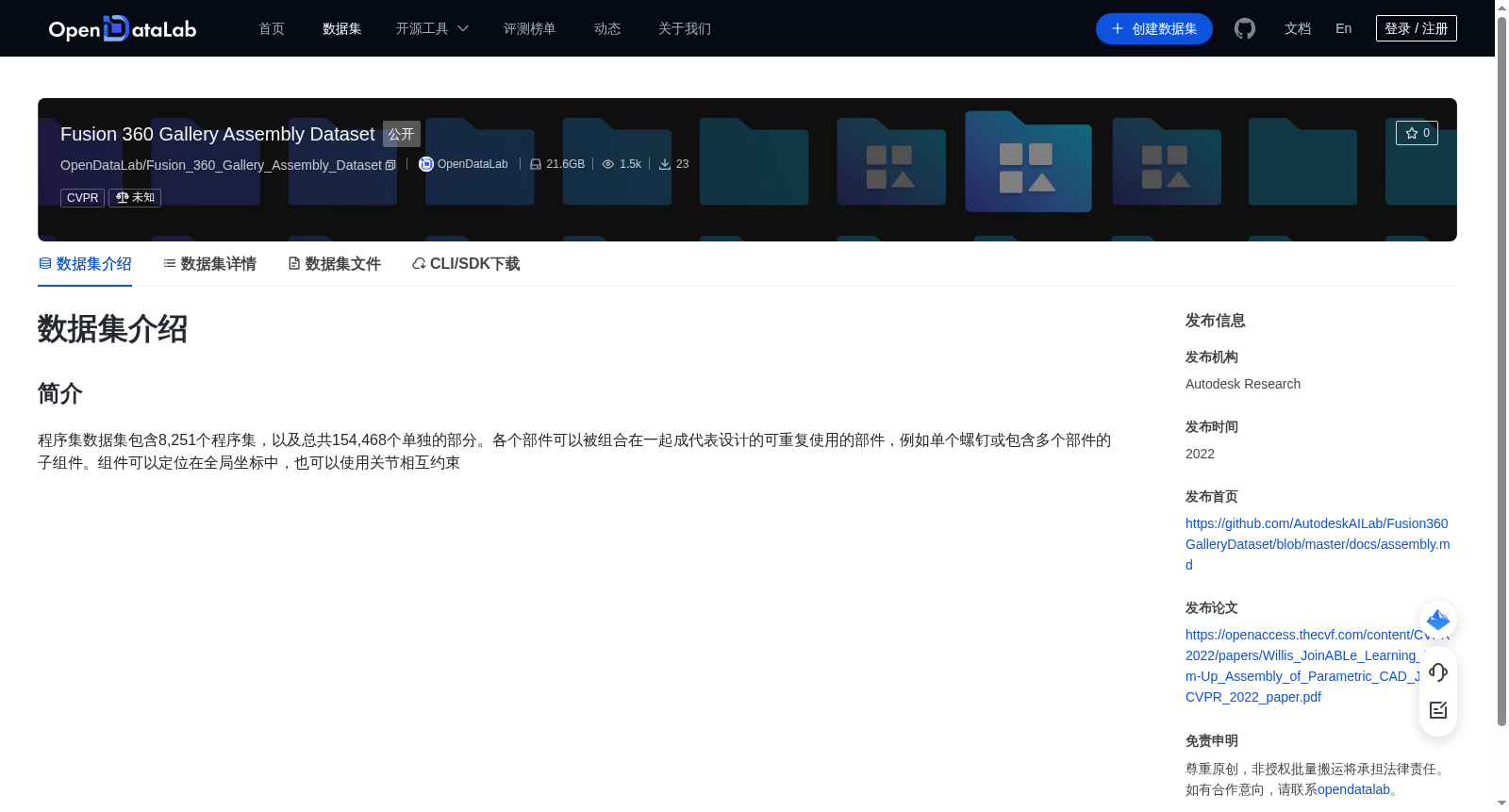Click the views eye icon
This screenshot has width=1509, height=812.
608,164
